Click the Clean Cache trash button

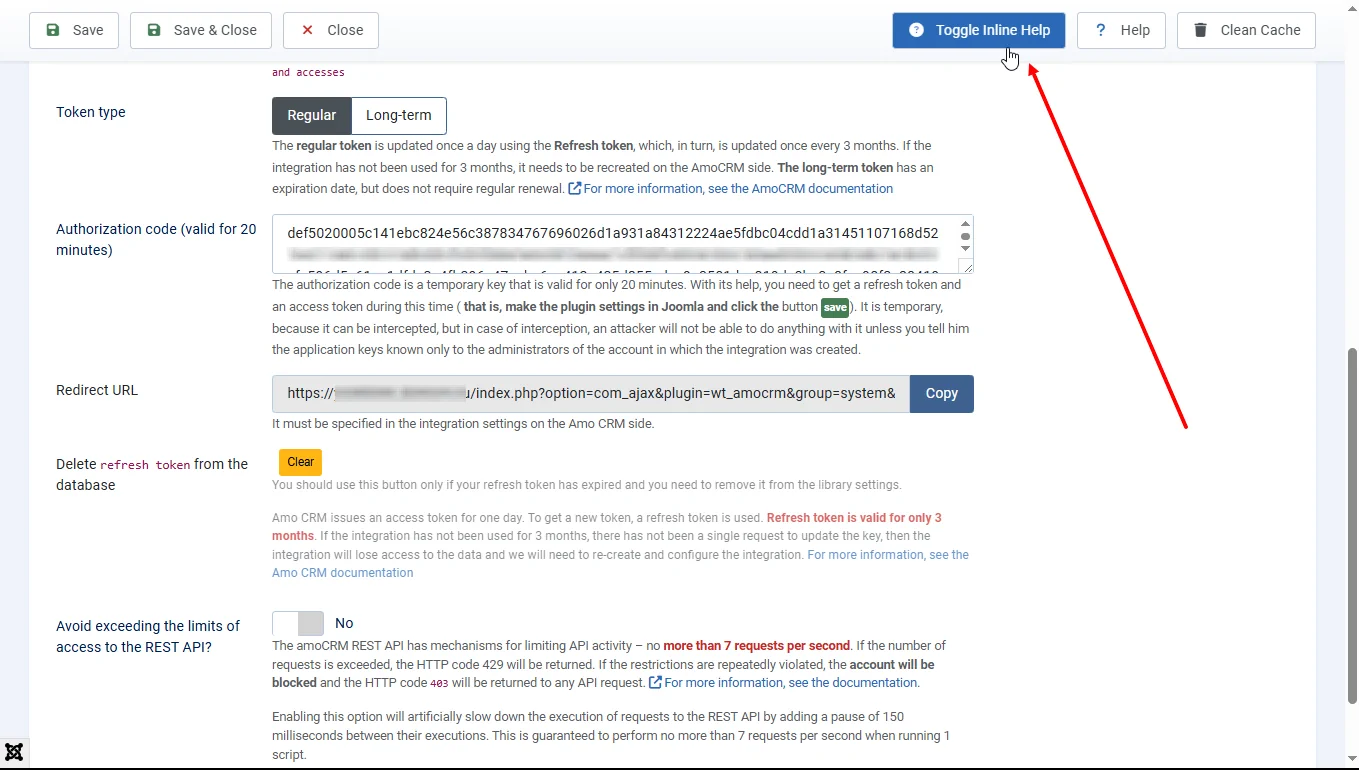pos(1246,30)
